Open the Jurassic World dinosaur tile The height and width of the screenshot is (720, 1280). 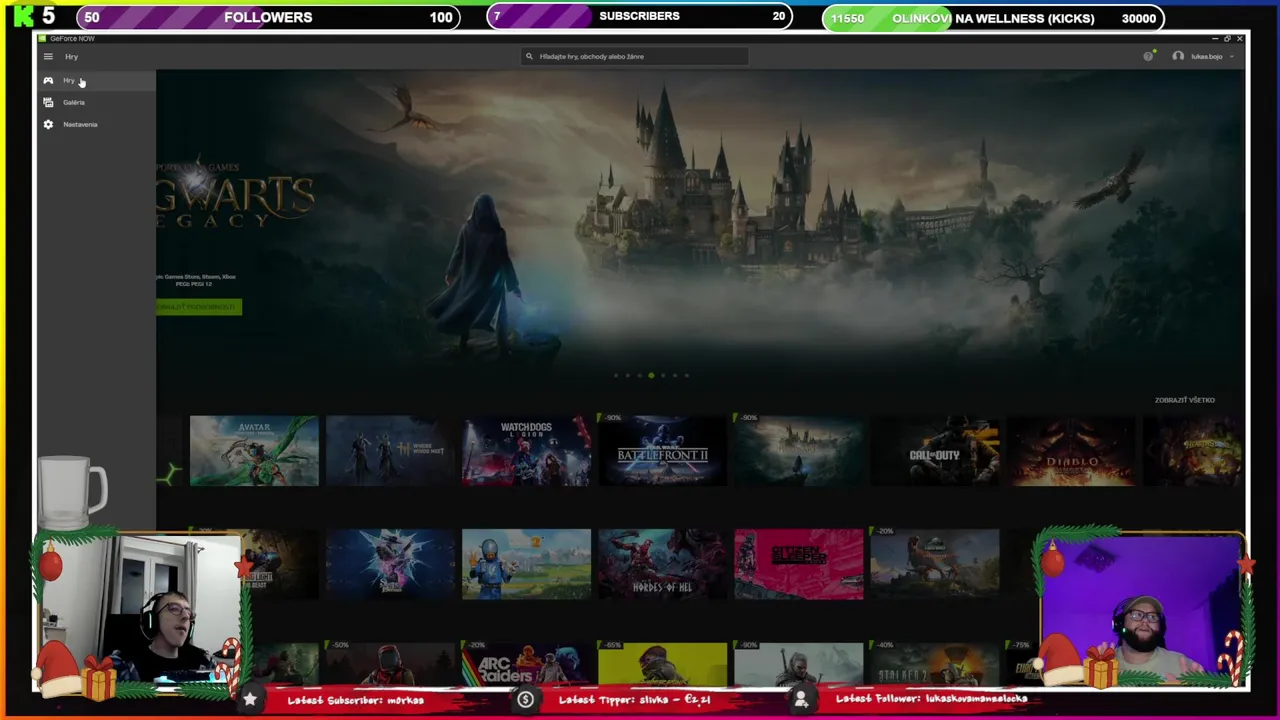[934, 564]
